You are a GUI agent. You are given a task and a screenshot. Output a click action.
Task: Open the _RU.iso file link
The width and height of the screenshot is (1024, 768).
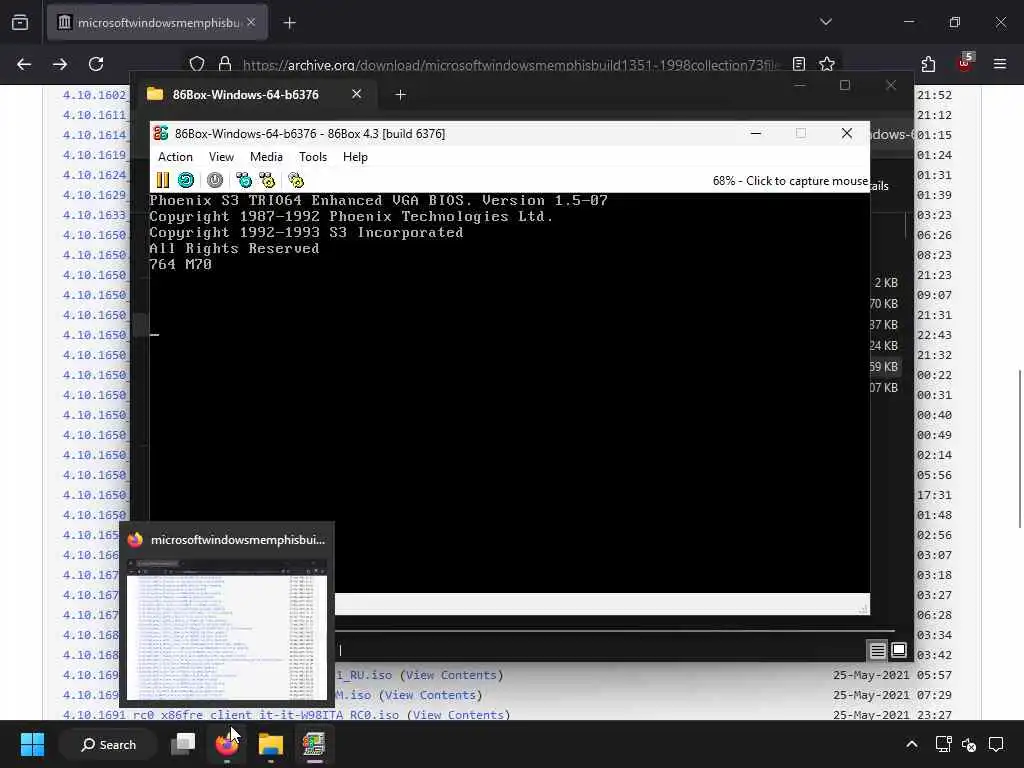click(364, 675)
